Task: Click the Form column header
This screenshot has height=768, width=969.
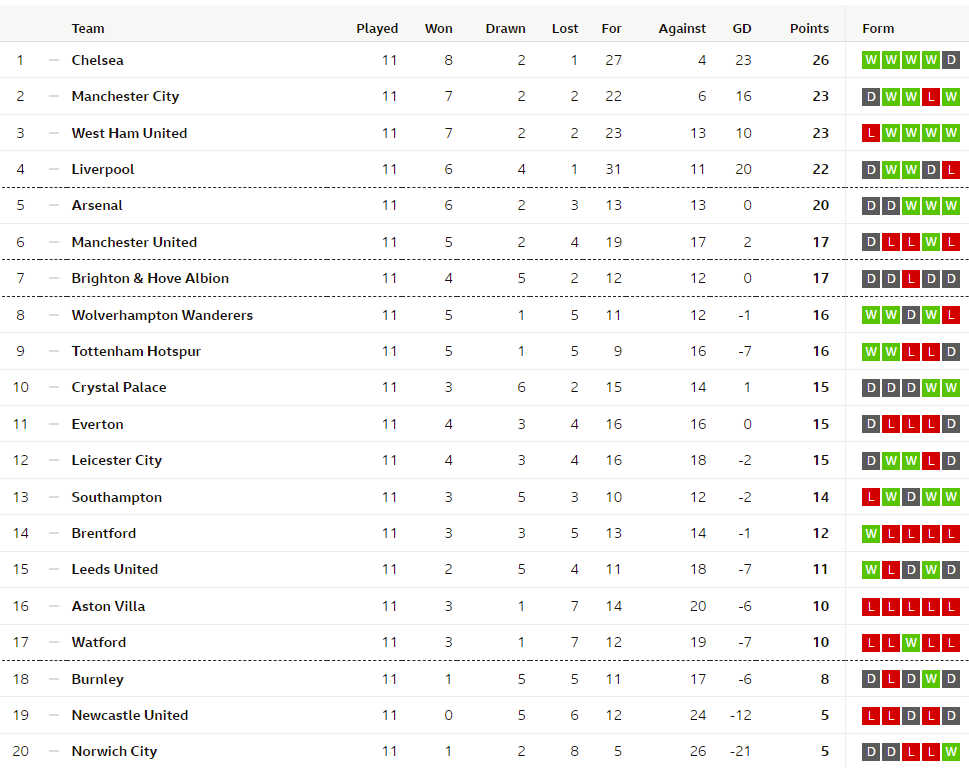Action: pyautogui.click(x=878, y=28)
